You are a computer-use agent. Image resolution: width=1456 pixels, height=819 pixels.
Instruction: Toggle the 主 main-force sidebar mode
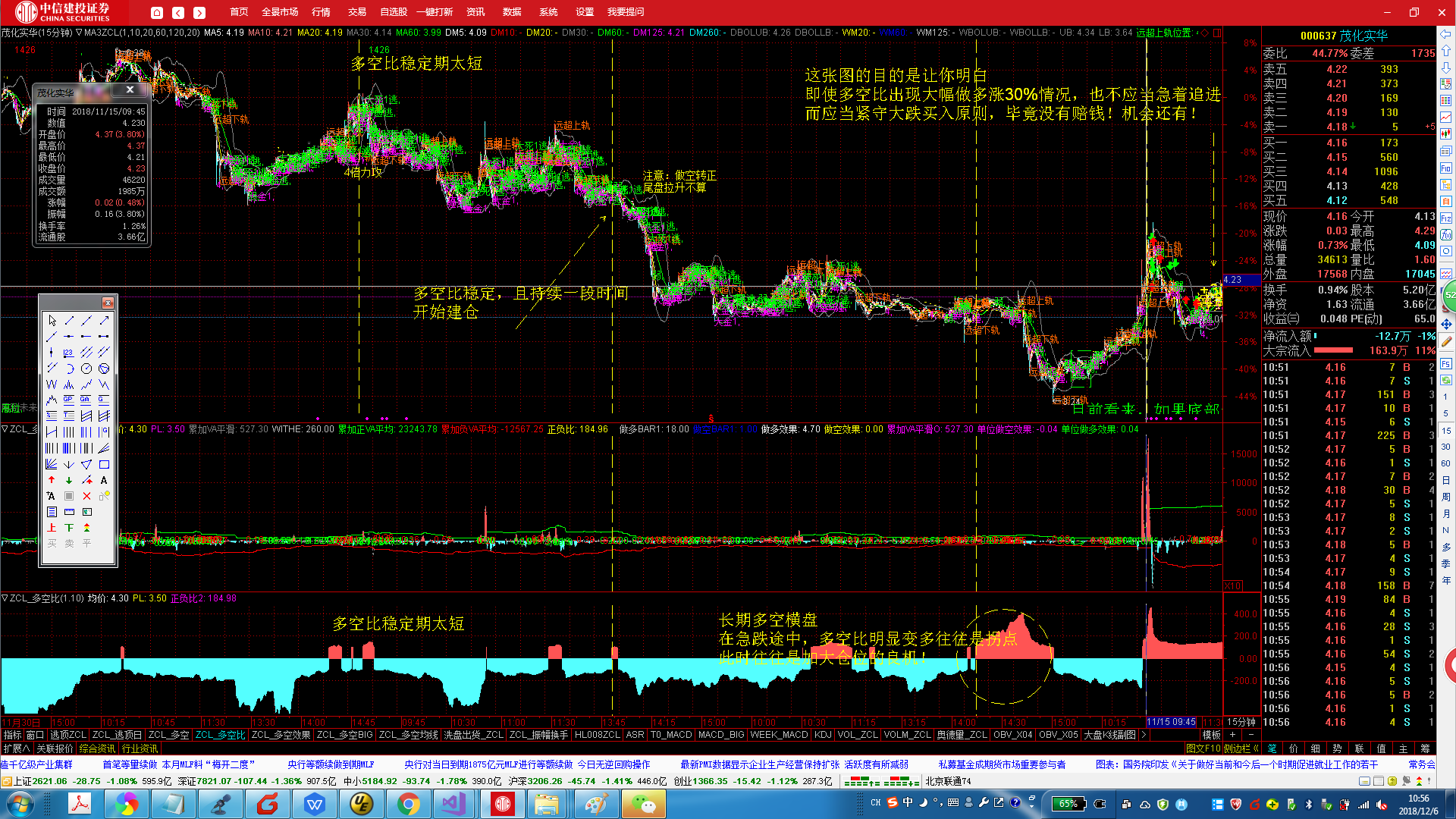[1404, 748]
